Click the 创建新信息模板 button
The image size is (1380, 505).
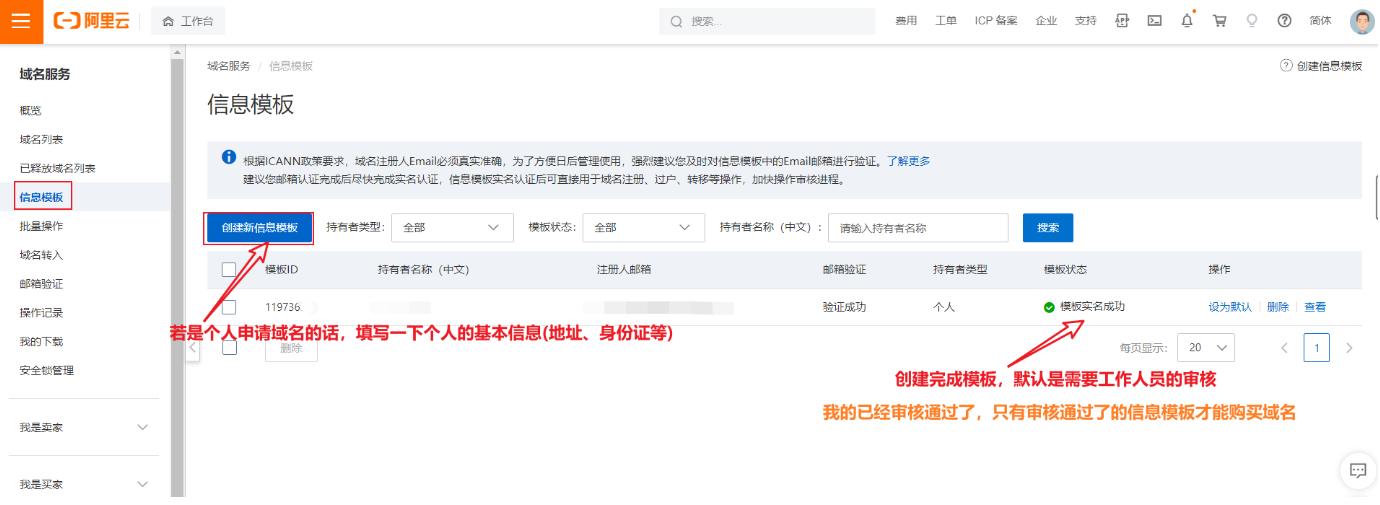(260, 228)
